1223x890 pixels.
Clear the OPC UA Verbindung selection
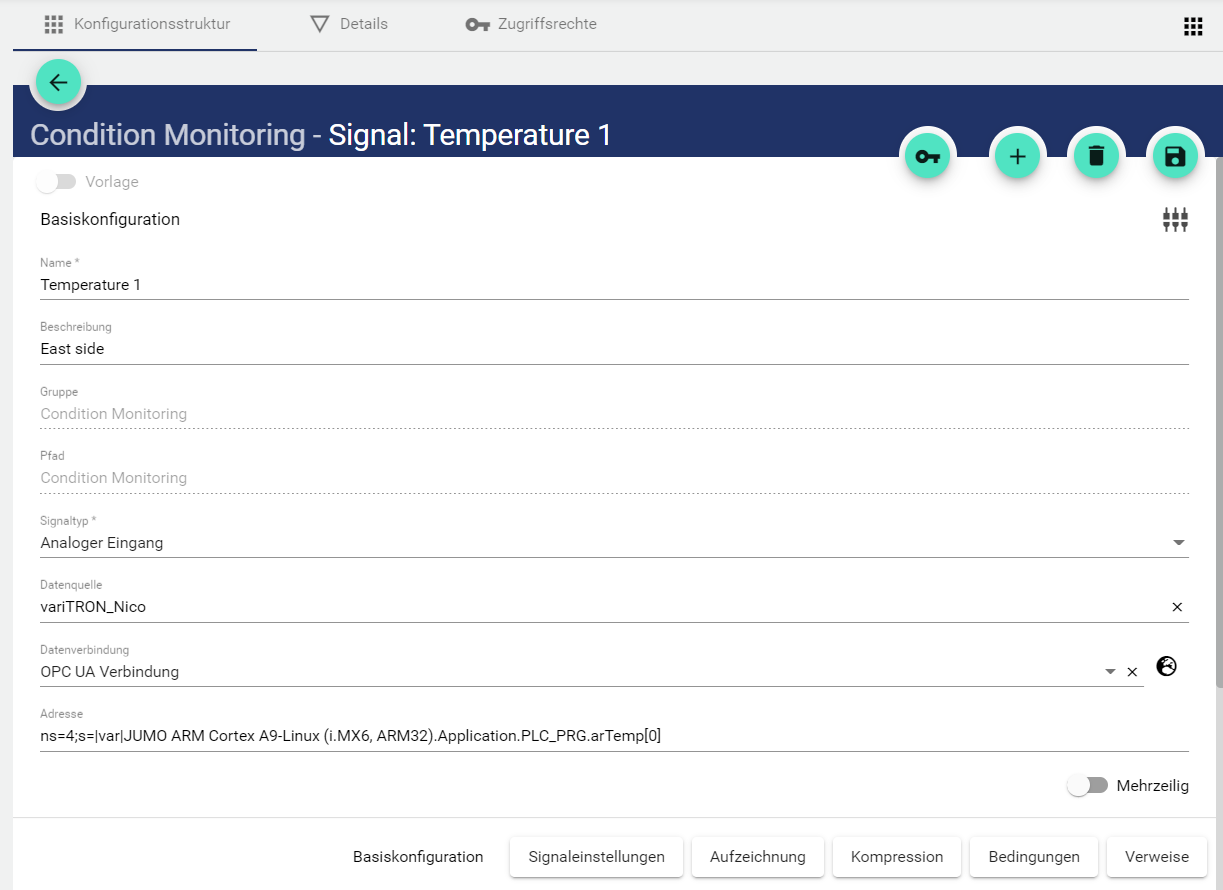point(1132,672)
